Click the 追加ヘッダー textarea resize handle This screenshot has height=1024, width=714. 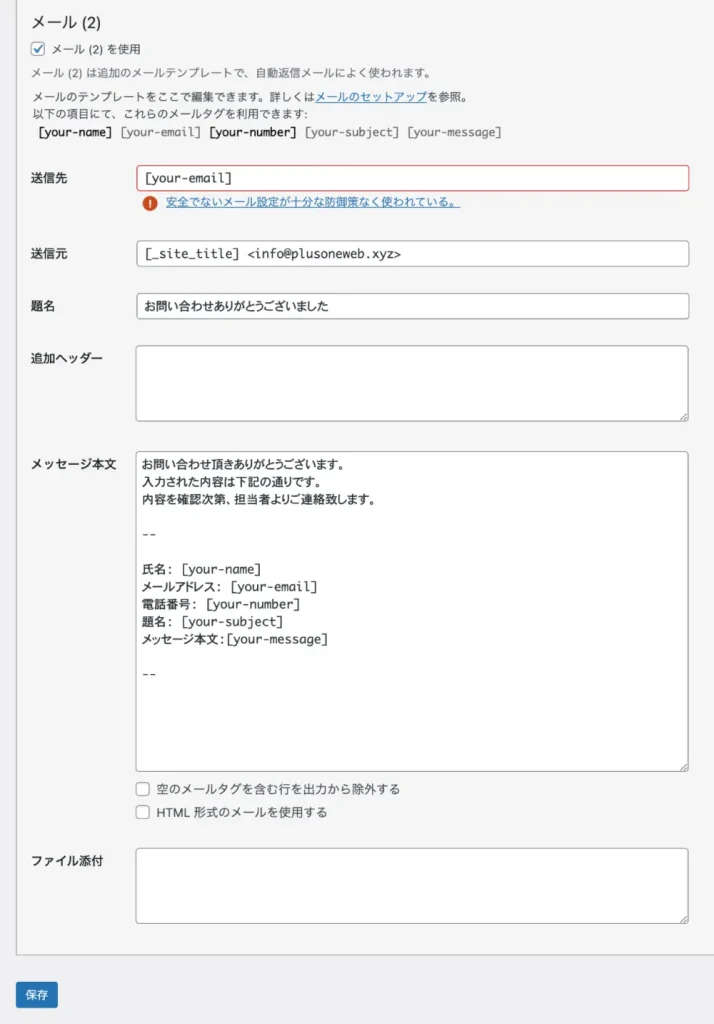point(683,416)
